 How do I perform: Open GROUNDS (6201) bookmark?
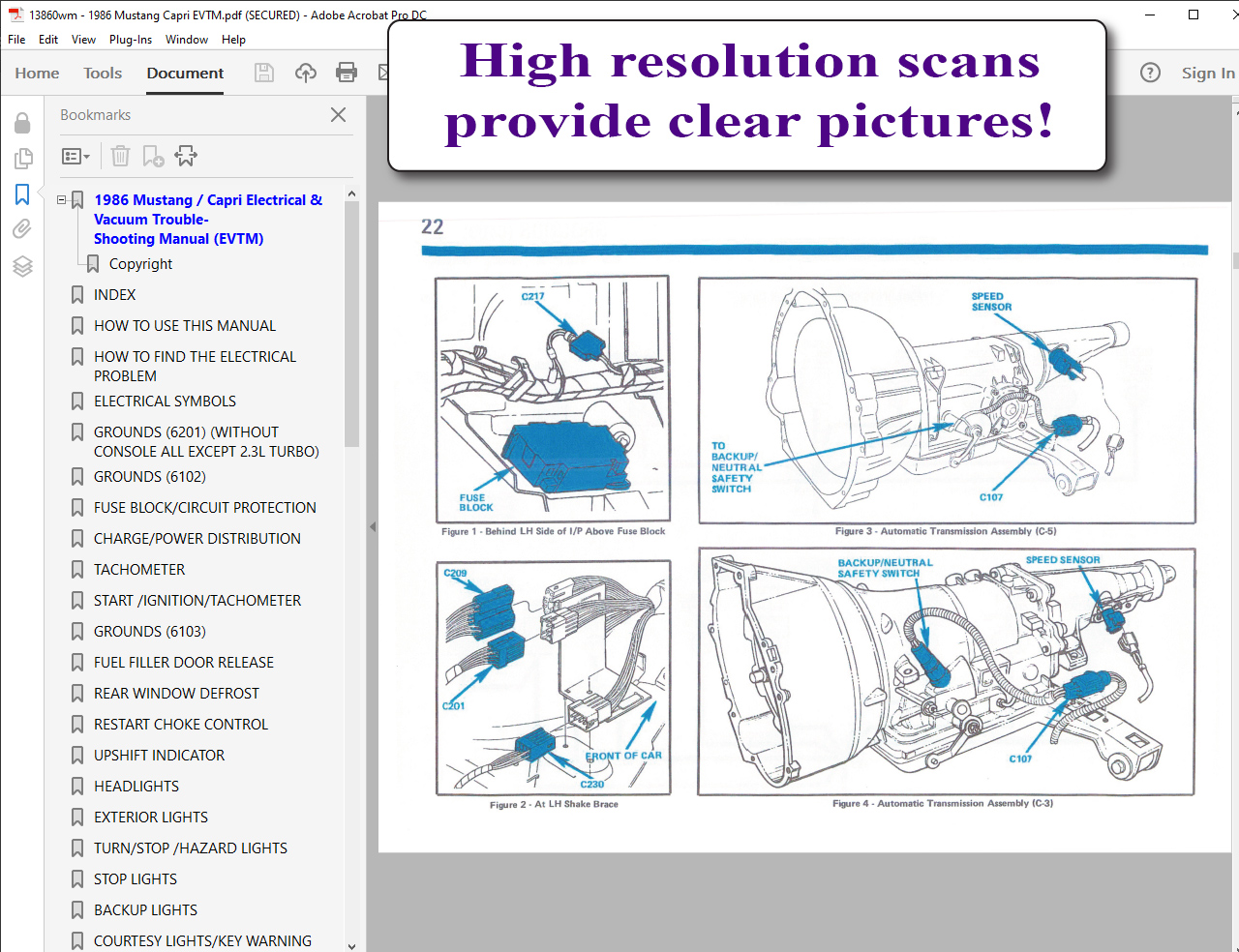[x=206, y=442]
